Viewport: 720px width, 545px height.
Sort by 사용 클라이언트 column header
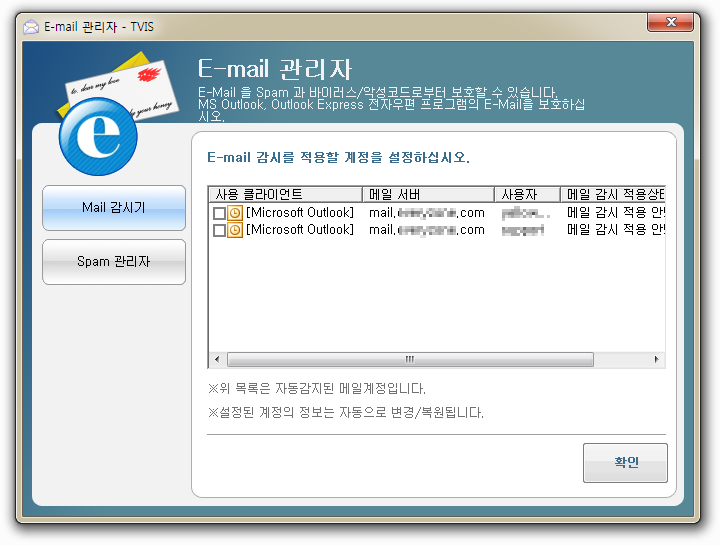pyautogui.click(x=286, y=195)
